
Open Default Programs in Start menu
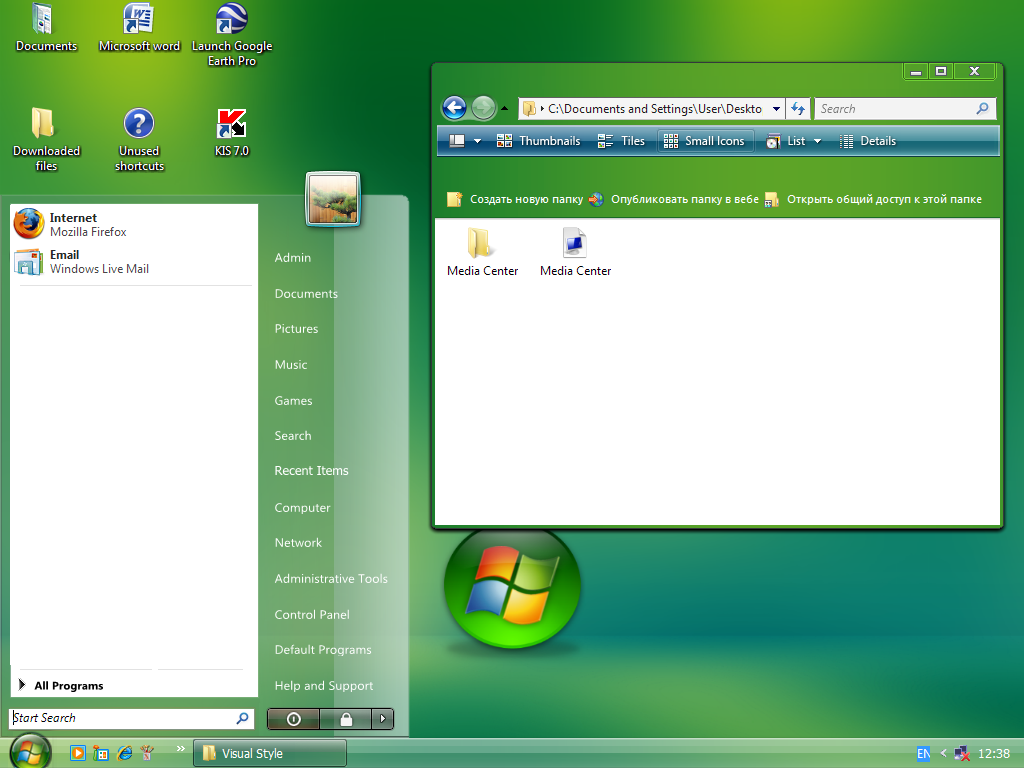(x=323, y=650)
